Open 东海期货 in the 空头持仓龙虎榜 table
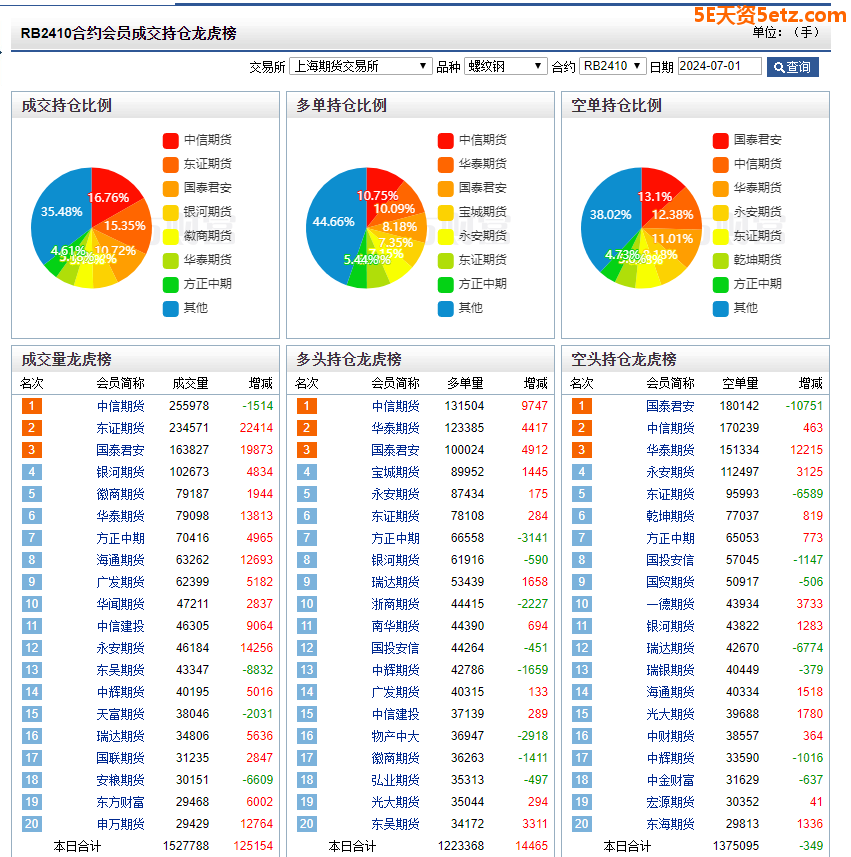 tap(671, 824)
